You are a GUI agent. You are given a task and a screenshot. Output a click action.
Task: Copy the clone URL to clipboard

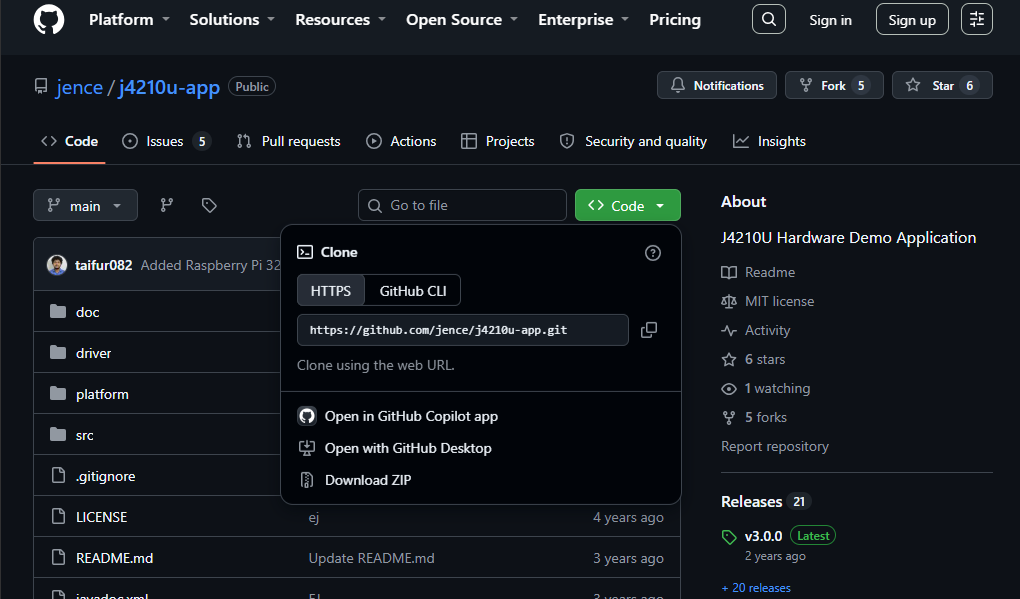(649, 330)
